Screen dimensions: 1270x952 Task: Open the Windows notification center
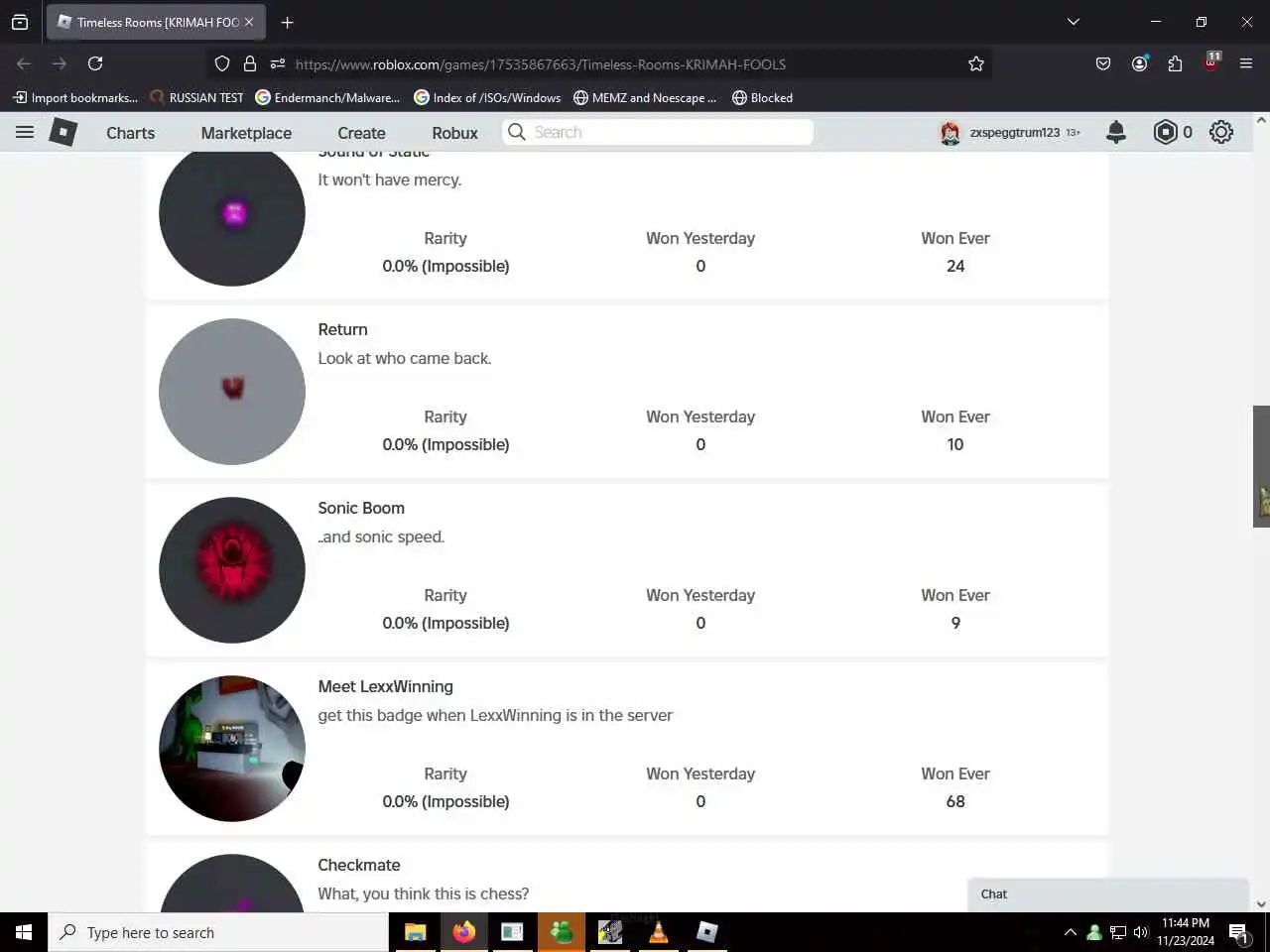click(1238, 932)
